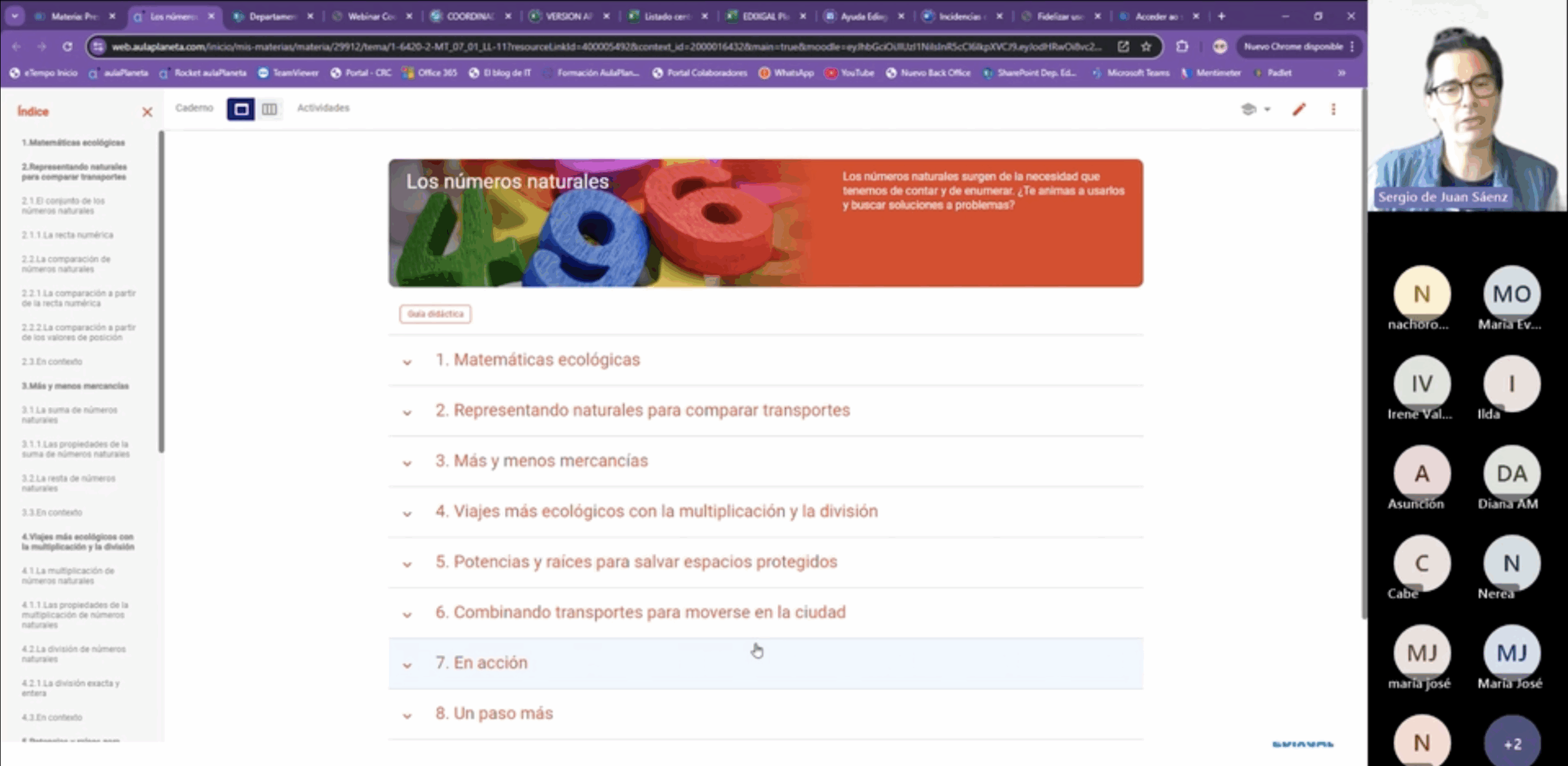The height and width of the screenshot is (766, 1568).
Task: Expand section 1 Matemáticas ecológicas
Action: 537,360
